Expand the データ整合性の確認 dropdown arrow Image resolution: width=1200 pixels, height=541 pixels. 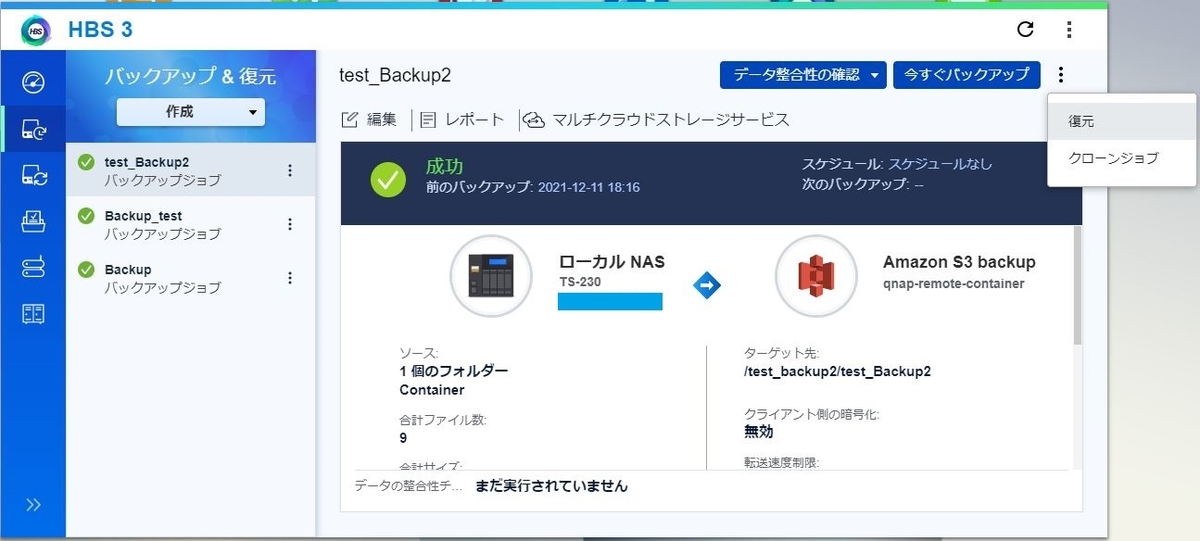[x=876, y=75]
